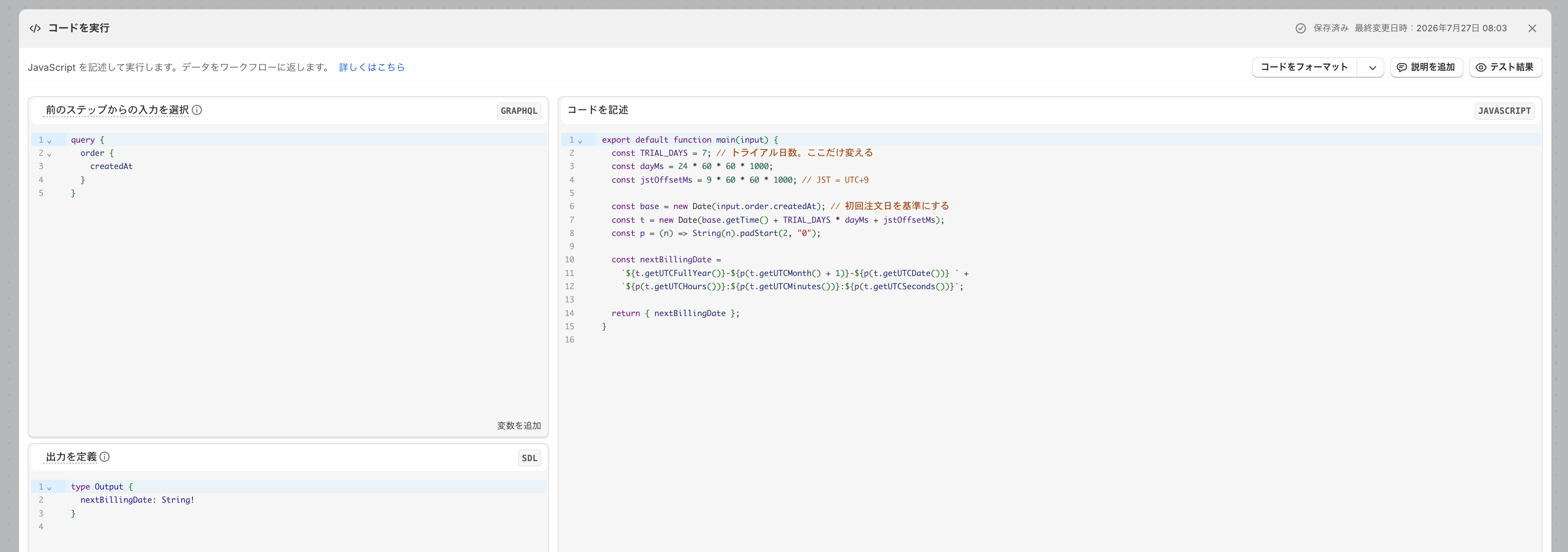Image resolution: width=1568 pixels, height=552 pixels.
Task: Click the const t = new Date line
Action: point(778,220)
